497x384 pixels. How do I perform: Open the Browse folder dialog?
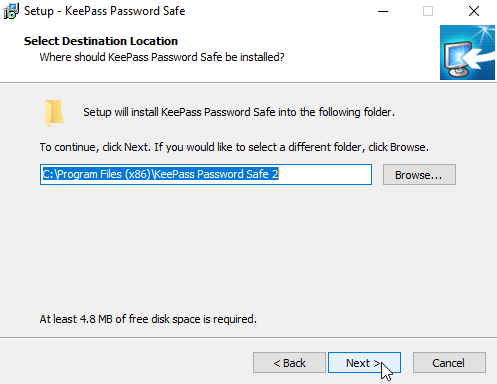[x=419, y=175]
